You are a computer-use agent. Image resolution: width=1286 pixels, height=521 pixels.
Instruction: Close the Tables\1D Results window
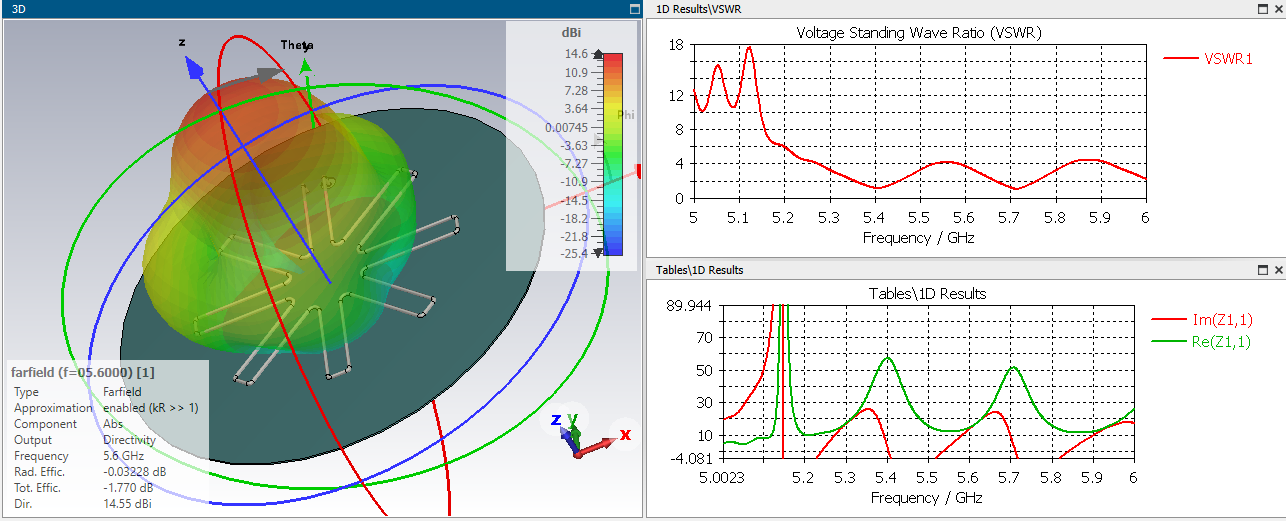tap(1278, 270)
